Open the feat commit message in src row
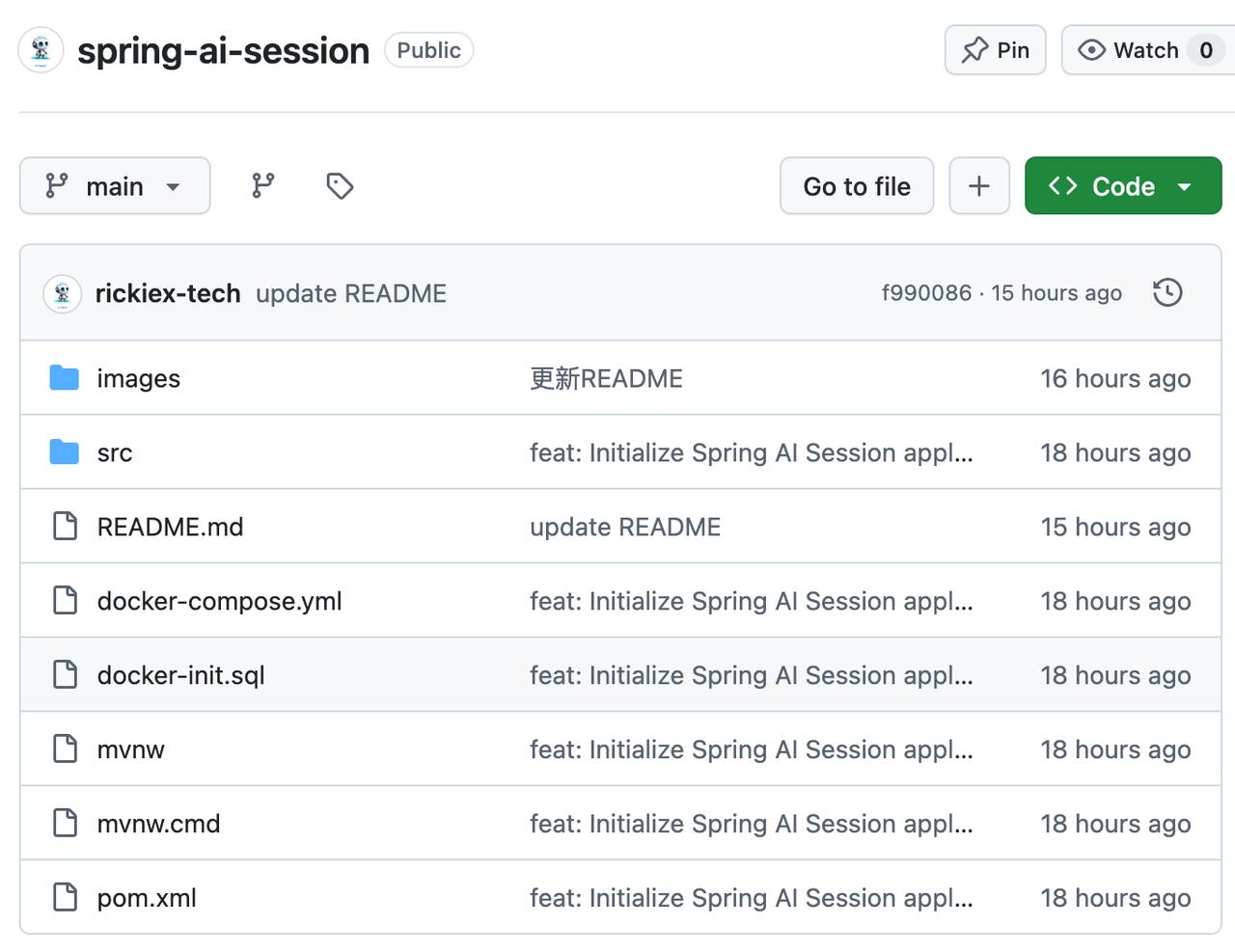Viewport: 1235px width, 952px height. pos(752,452)
